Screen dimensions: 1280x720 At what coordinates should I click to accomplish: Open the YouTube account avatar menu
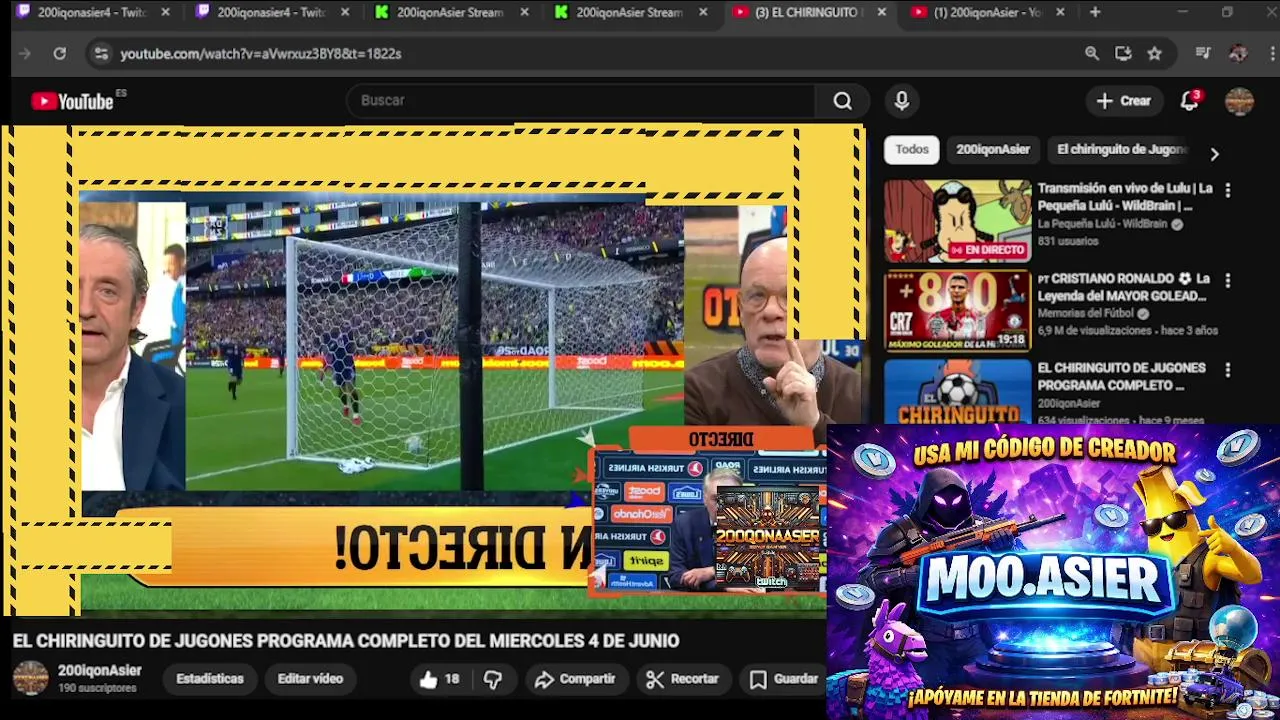click(1239, 101)
